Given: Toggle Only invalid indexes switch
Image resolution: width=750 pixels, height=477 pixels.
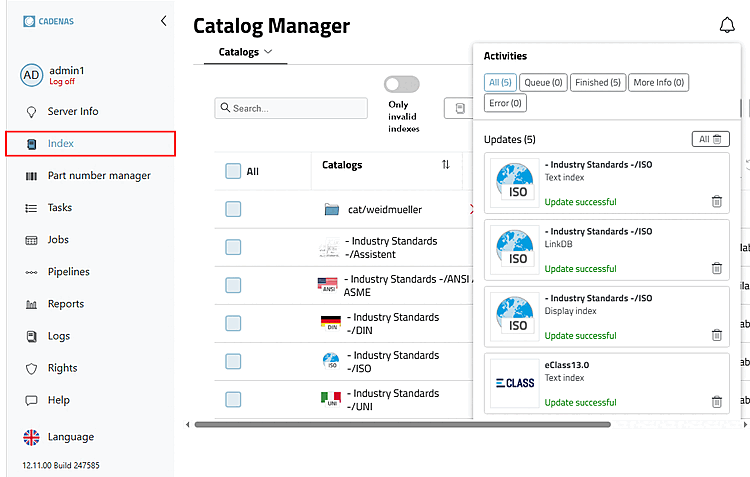Looking at the screenshot, I should coord(401,85).
